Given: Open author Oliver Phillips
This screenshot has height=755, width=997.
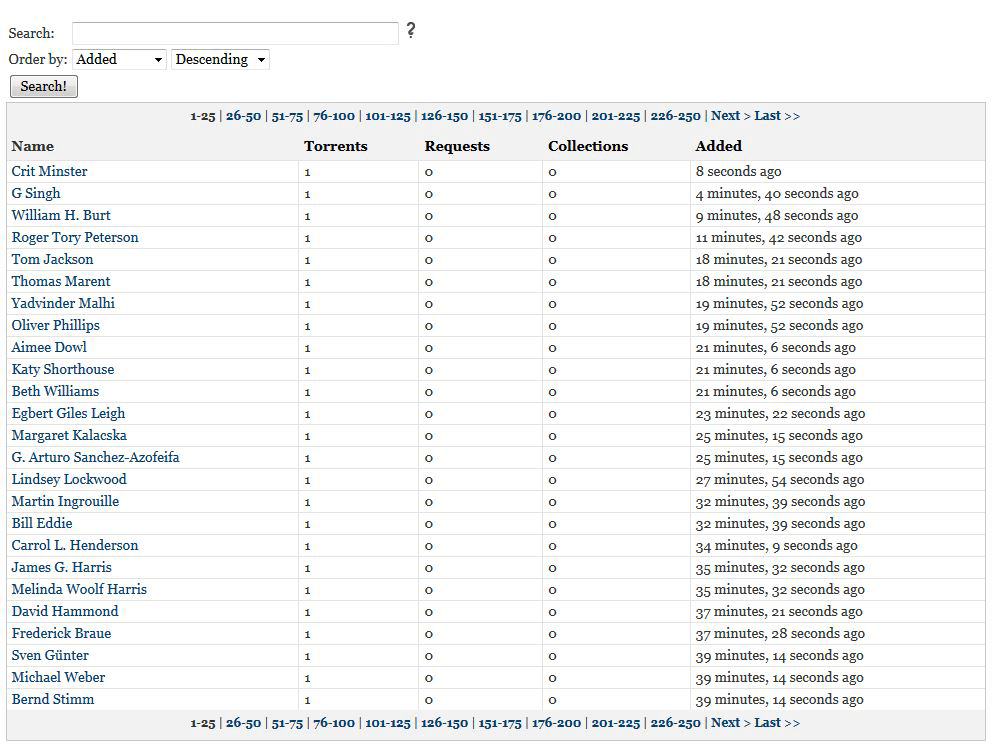Looking at the screenshot, I should tap(56, 325).
